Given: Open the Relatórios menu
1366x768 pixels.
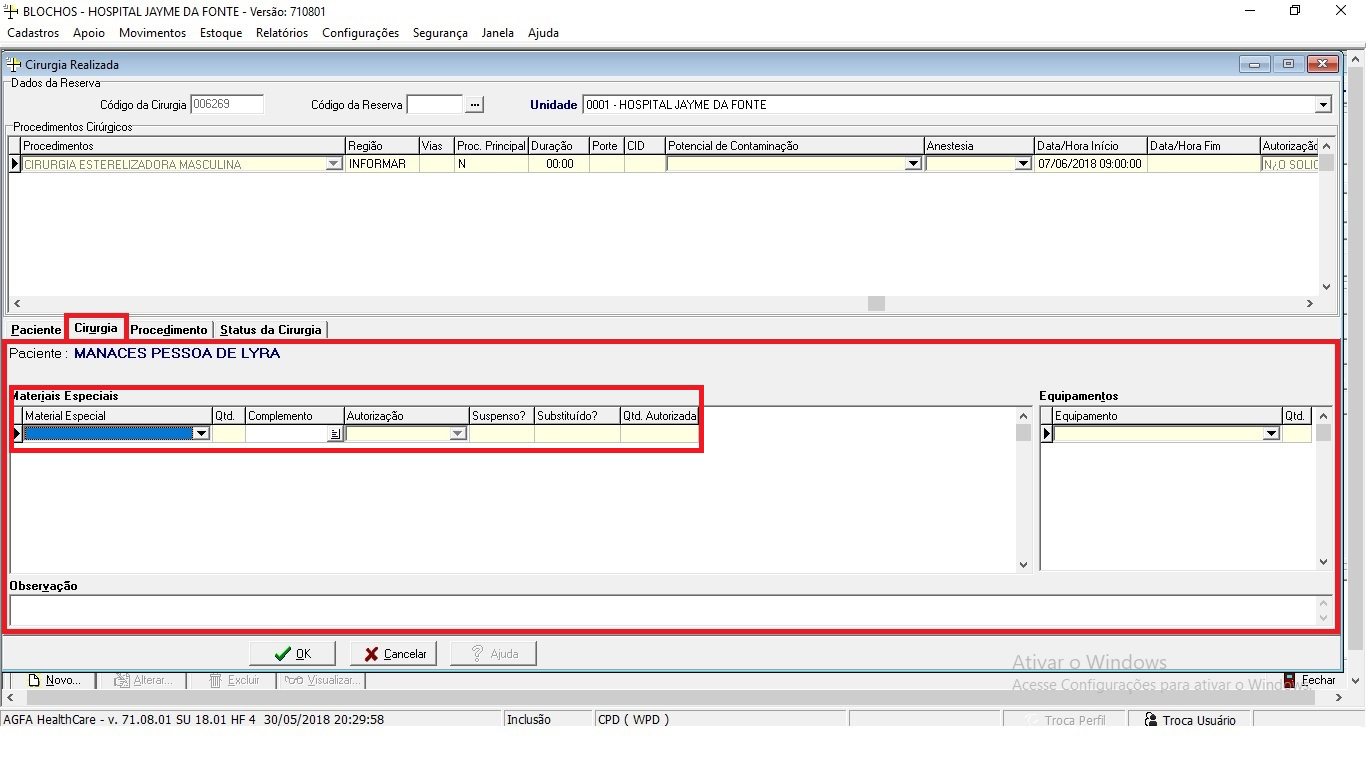Looking at the screenshot, I should (282, 33).
